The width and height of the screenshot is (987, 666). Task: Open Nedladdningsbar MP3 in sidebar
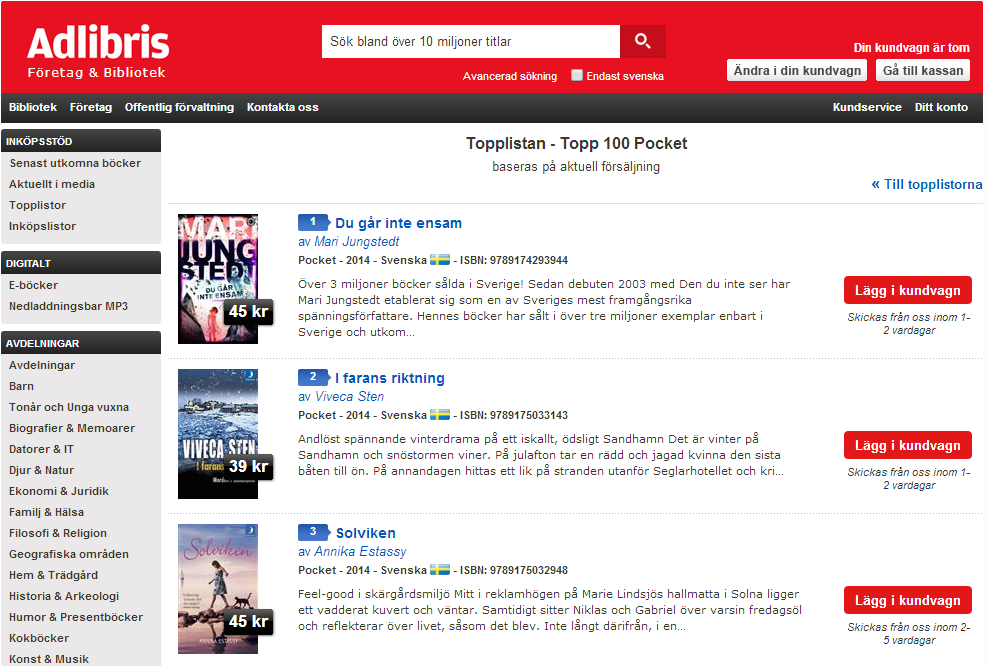(x=68, y=306)
